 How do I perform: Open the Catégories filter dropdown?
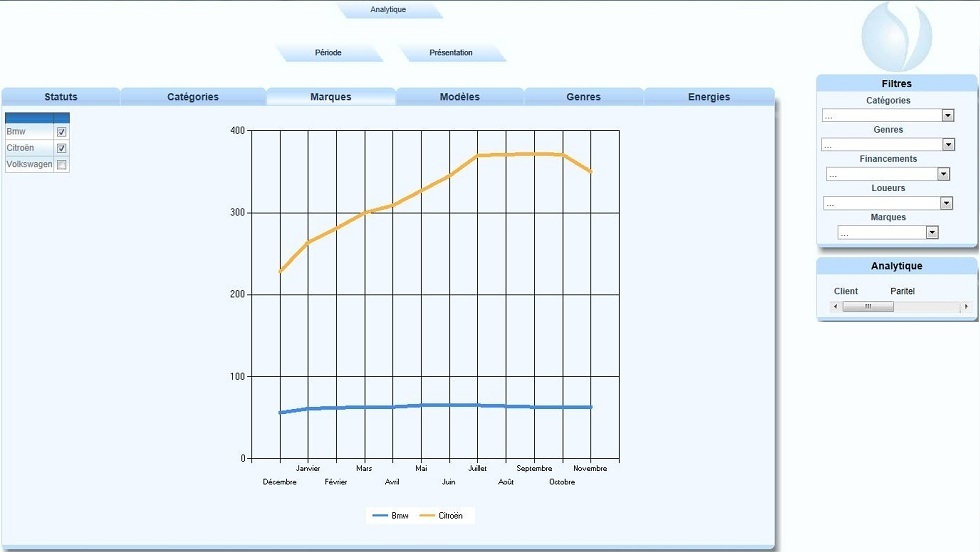pos(948,116)
